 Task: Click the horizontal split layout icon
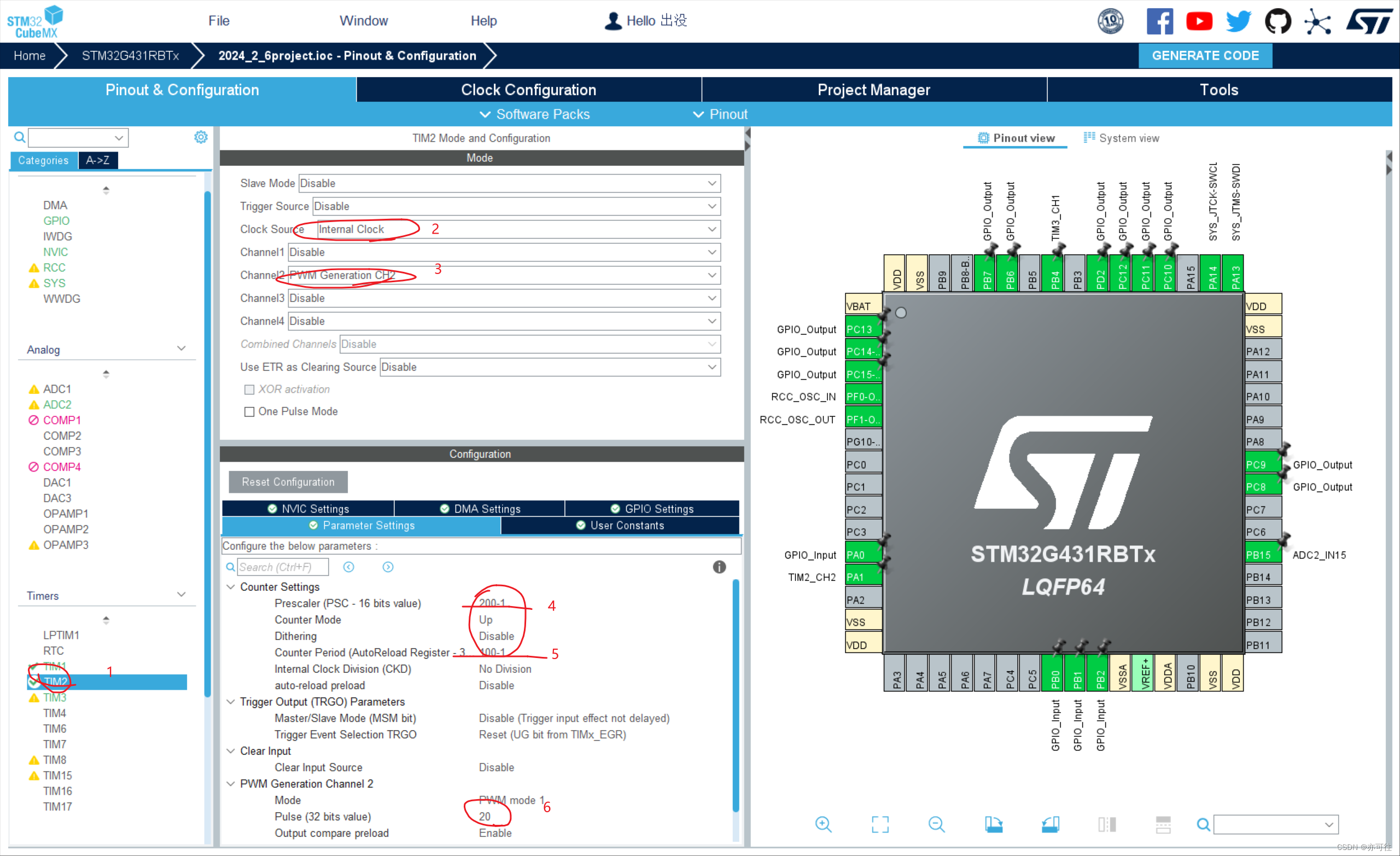[x=1163, y=824]
